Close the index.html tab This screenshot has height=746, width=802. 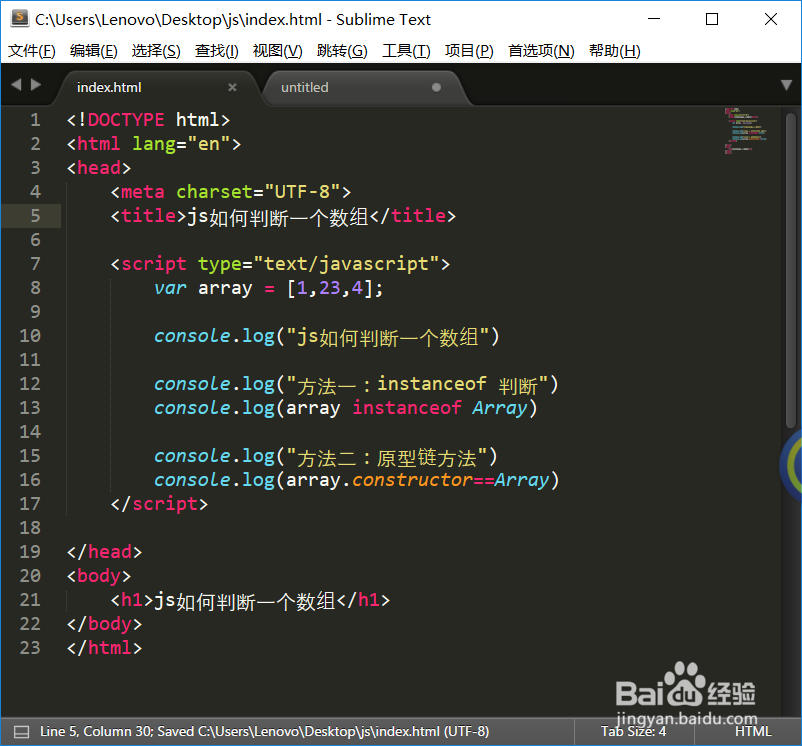coord(232,87)
